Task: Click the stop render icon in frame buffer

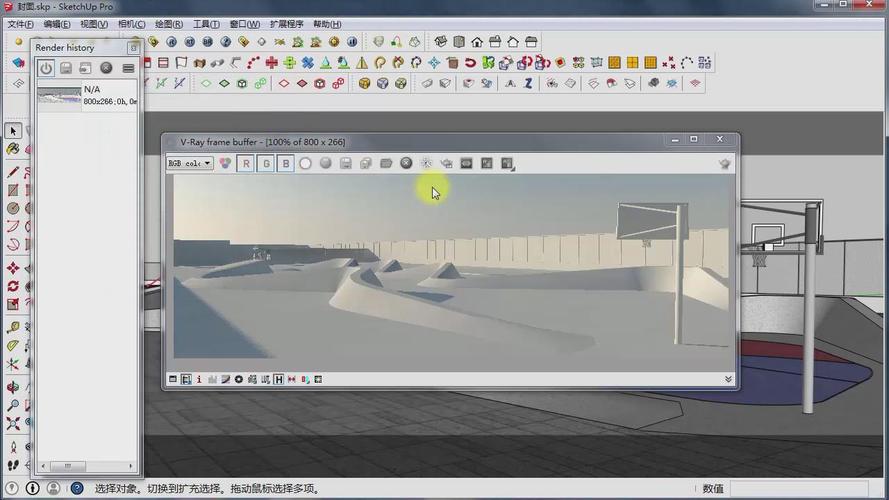Action: pos(406,163)
